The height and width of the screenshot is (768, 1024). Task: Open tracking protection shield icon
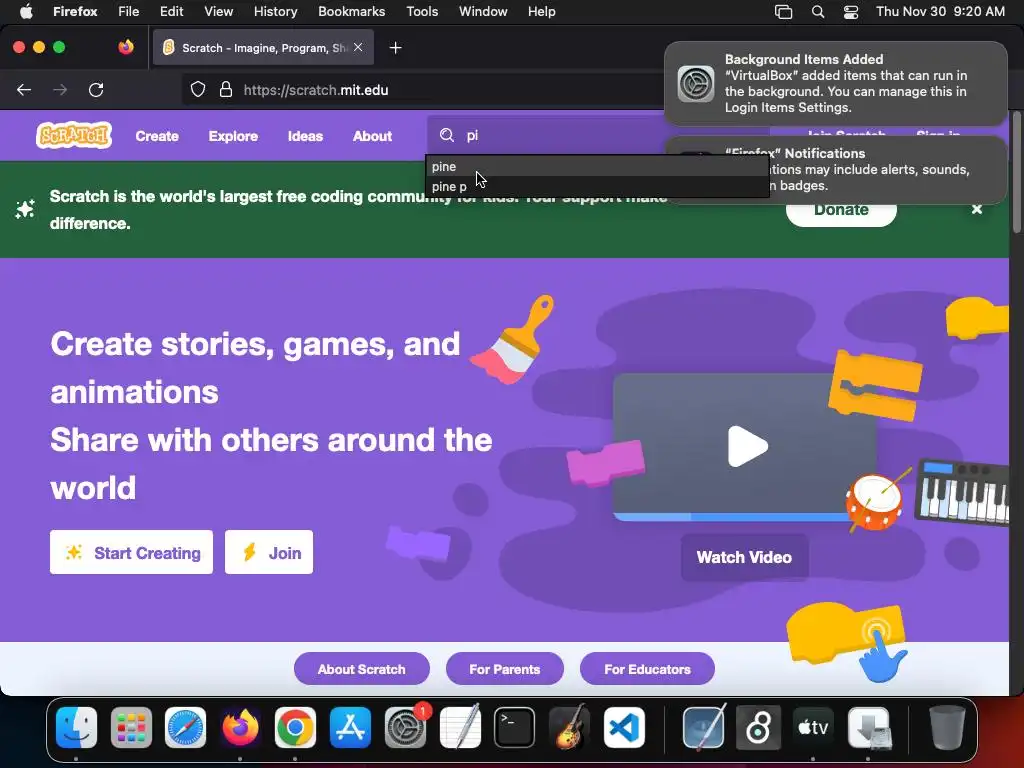pyautogui.click(x=198, y=90)
